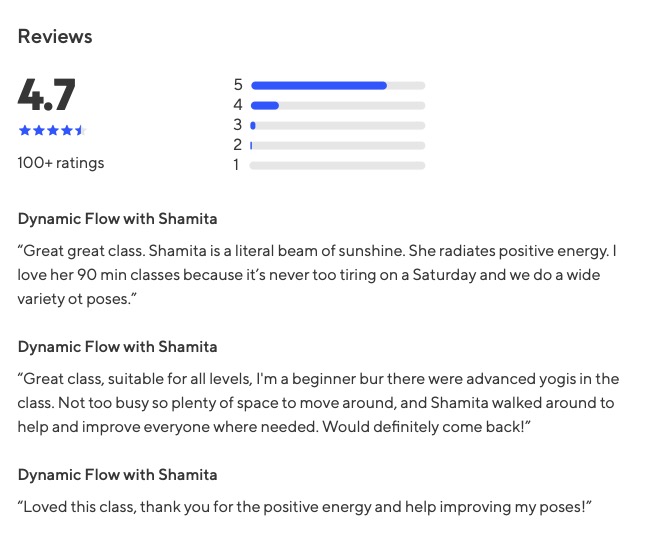Click the number 5 rating label
Image resolution: width=653 pixels, height=543 pixels.
[x=238, y=85]
